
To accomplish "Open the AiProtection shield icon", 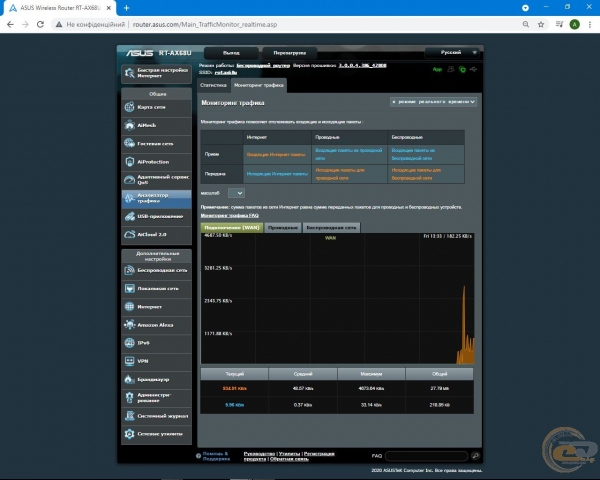I will pos(129,162).
